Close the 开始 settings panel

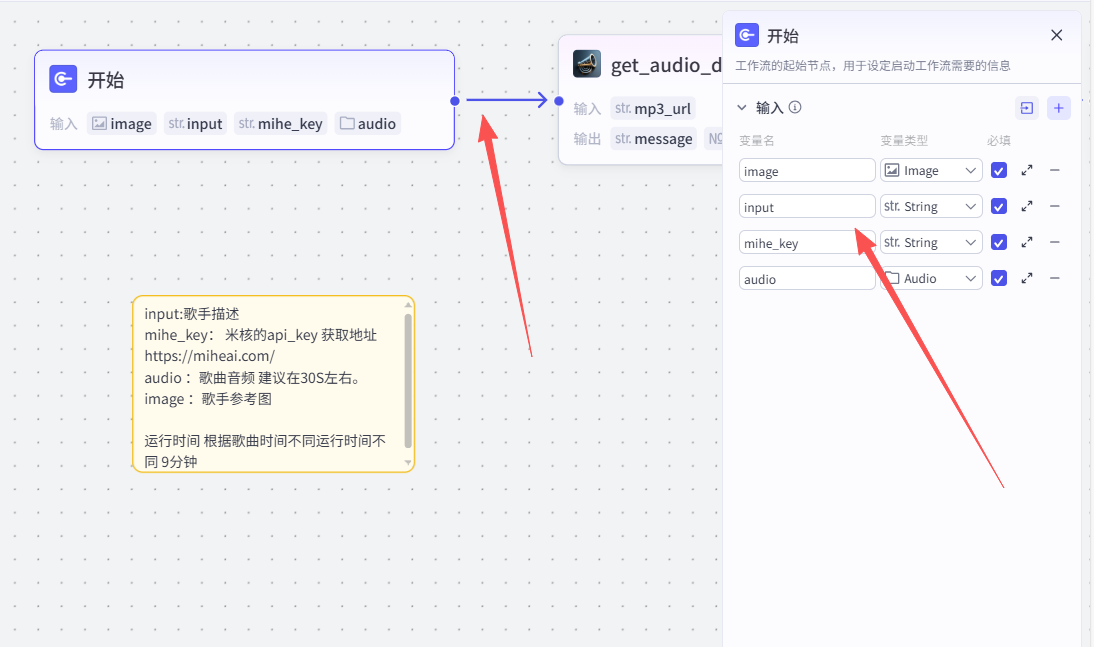1056,36
